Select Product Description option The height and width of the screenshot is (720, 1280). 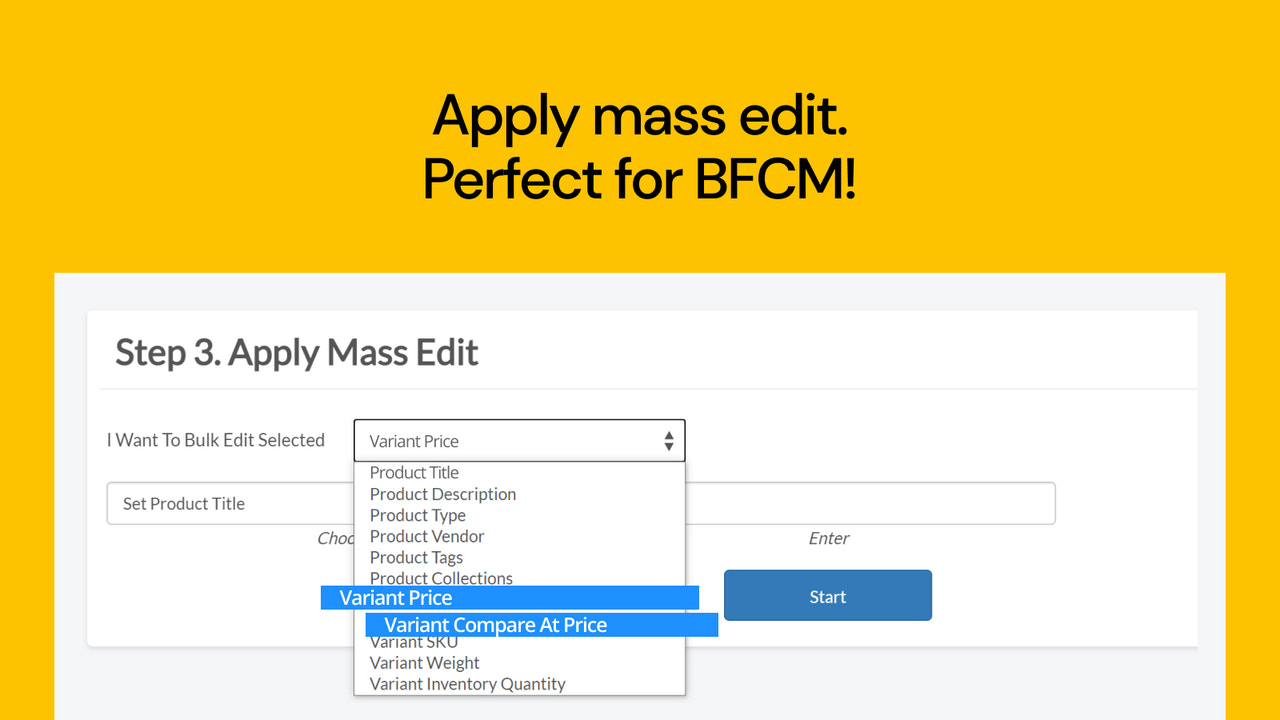443,494
